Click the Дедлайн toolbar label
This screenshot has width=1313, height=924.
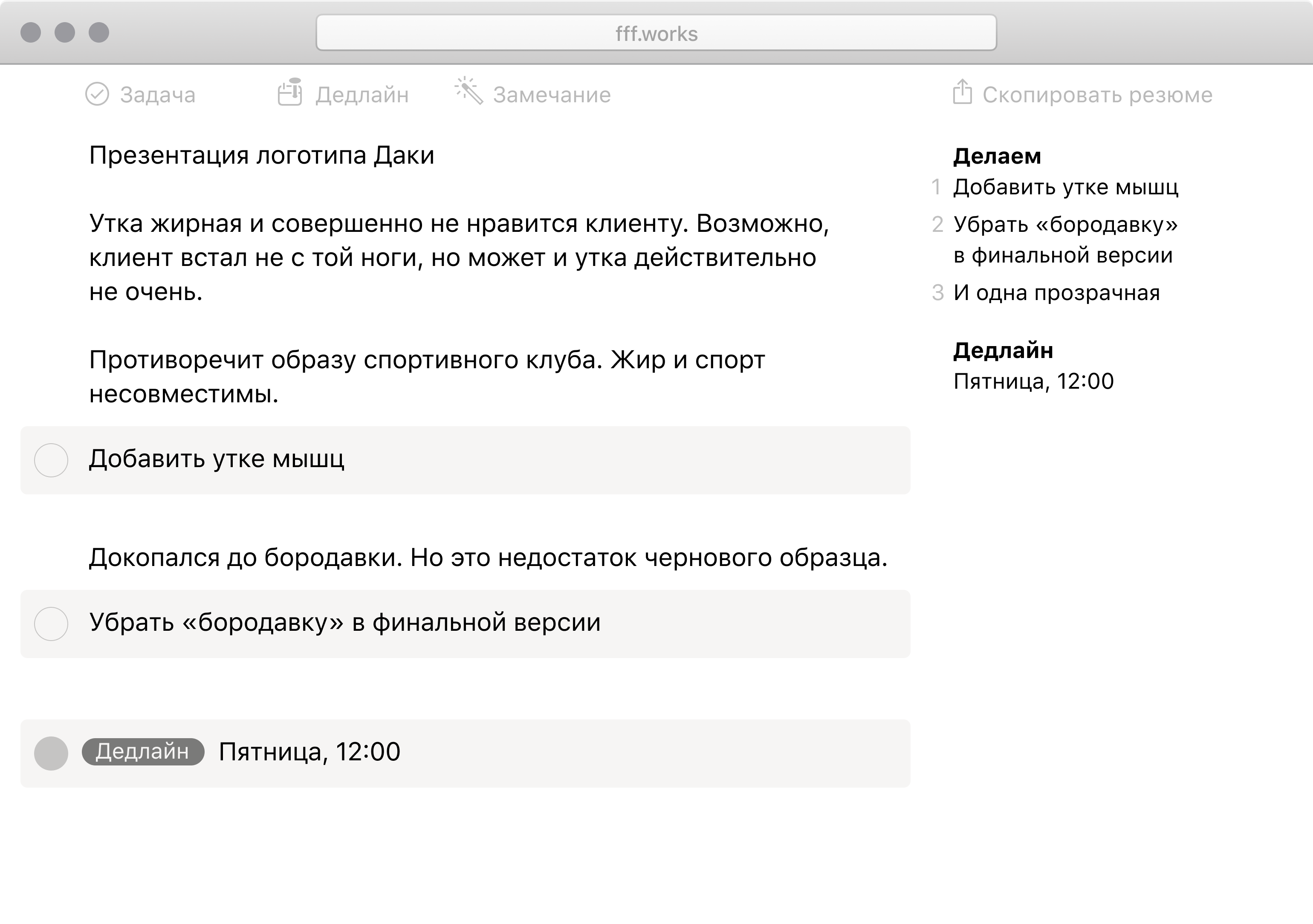tap(362, 95)
